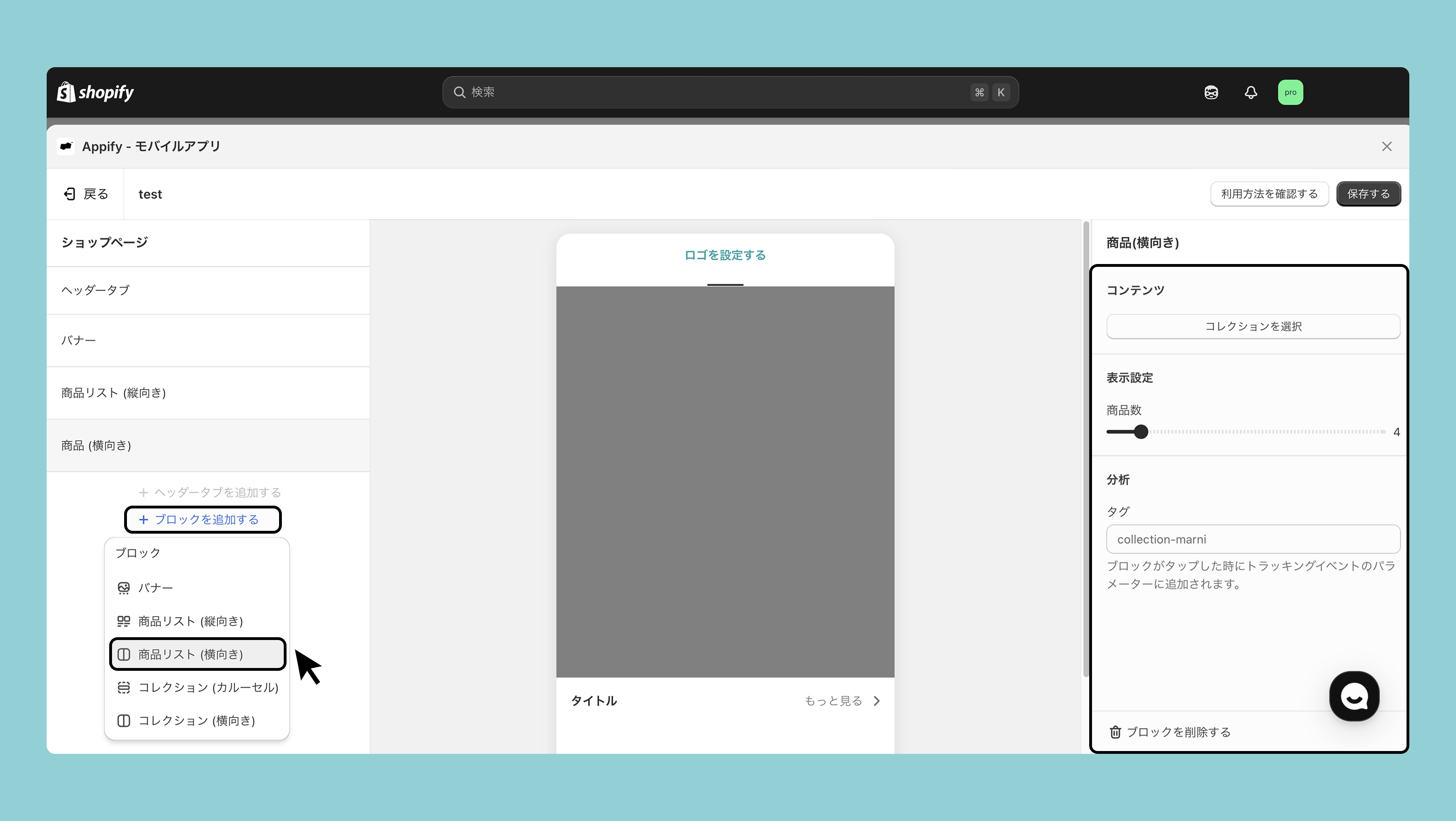Click the バナー block icon in the menu

click(x=124, y=588)
